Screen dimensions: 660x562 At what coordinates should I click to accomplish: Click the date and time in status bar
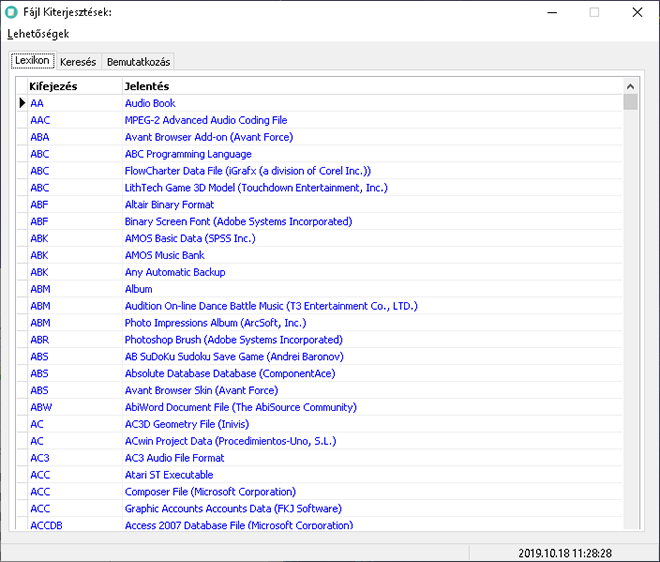coord(565,553)
